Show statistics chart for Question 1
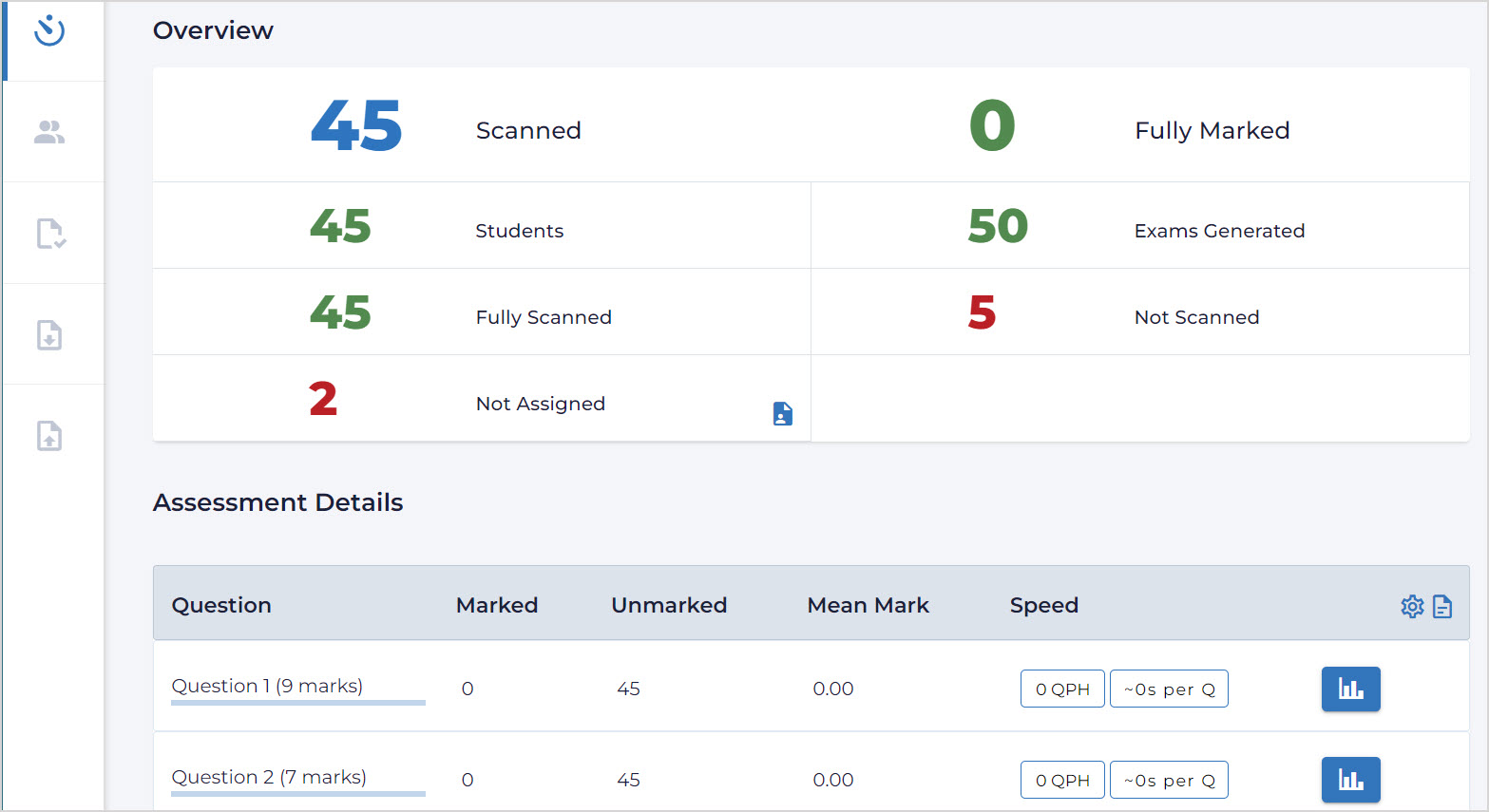 coord(1350,689)
